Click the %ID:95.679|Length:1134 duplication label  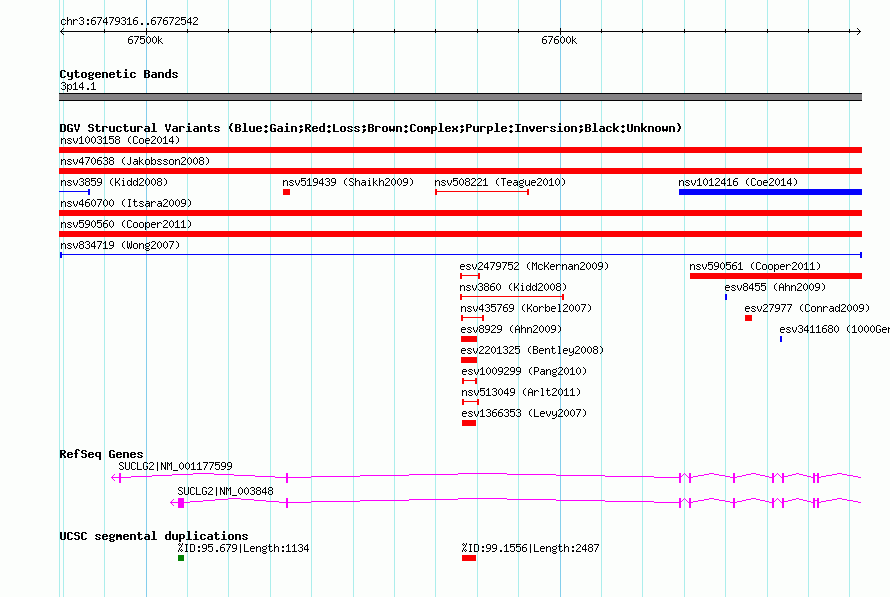243,548
